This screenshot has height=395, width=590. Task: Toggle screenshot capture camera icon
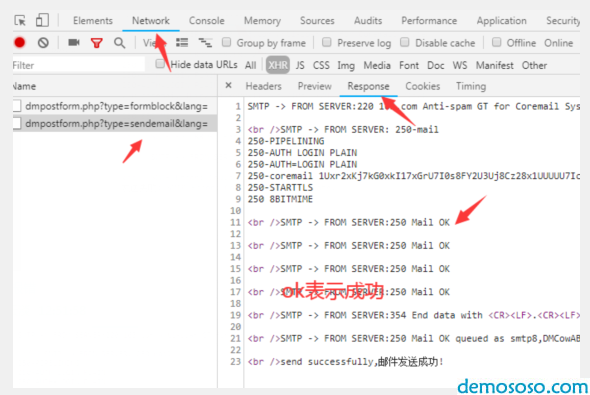point(74,42)
